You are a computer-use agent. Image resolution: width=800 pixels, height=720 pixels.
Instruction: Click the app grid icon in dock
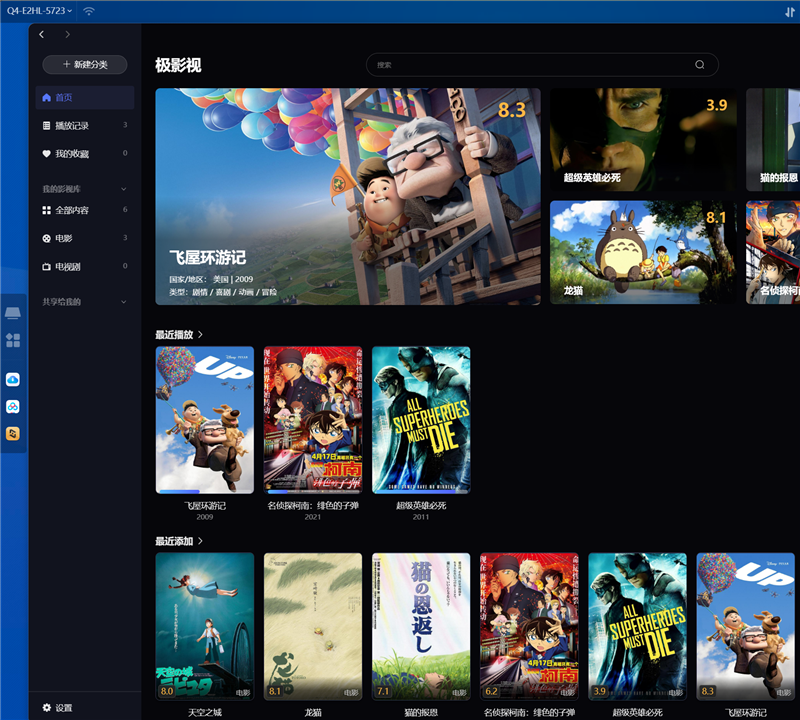point(13,340)
